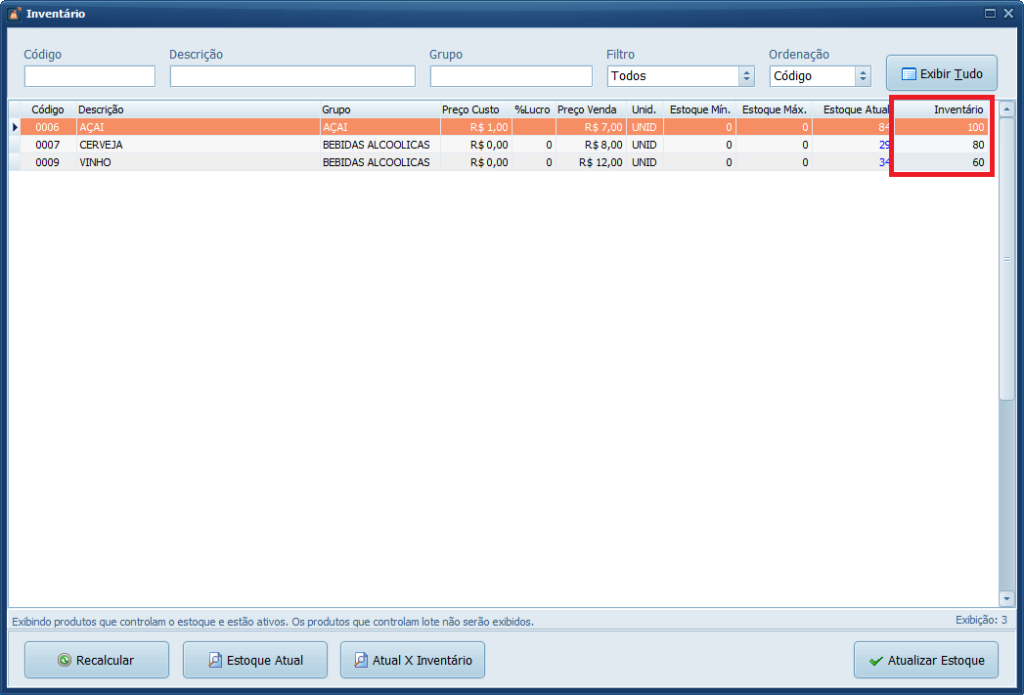The image size is (1024, 695).
Task: Open the Filtro dropdown
Action: click(746, 76)
